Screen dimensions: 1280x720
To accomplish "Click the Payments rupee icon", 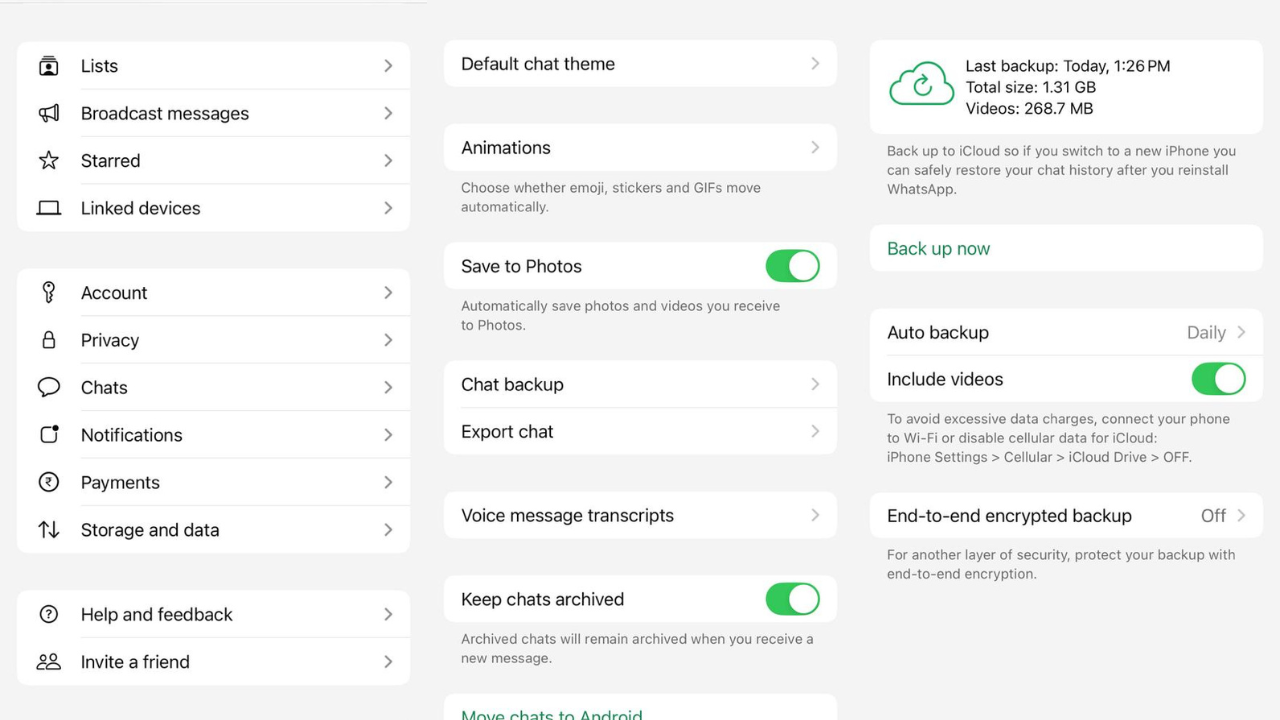I will 48,482.
